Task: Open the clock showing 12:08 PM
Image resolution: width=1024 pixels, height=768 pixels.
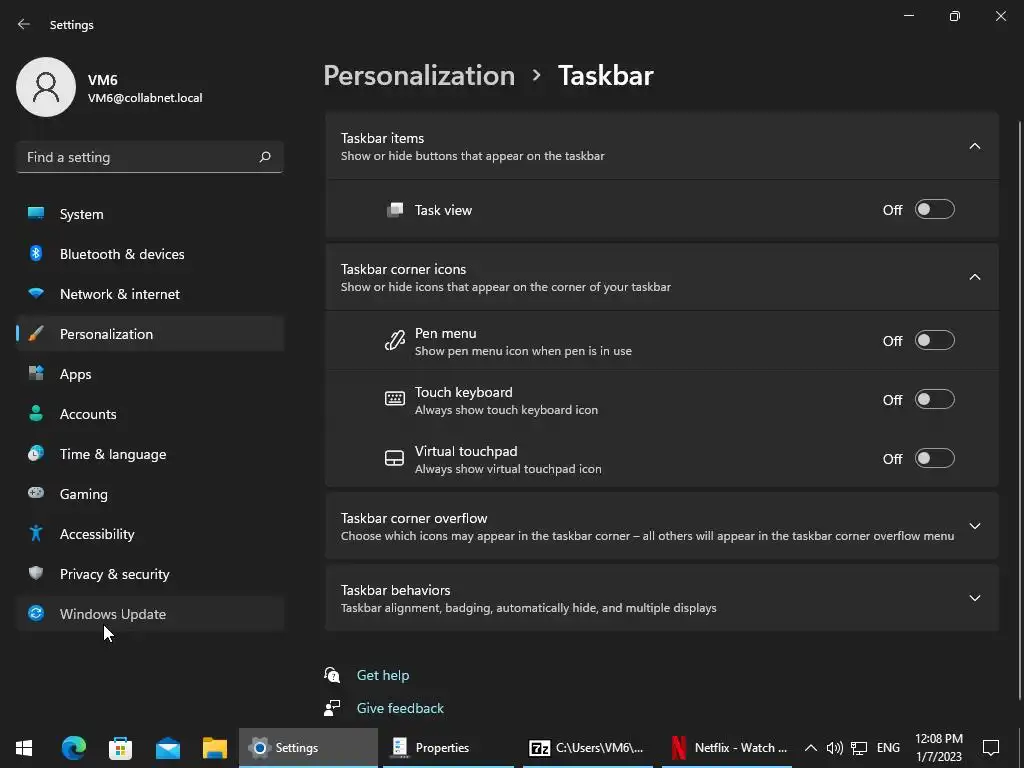Action: pyautogui.click(x=938, y=748)
